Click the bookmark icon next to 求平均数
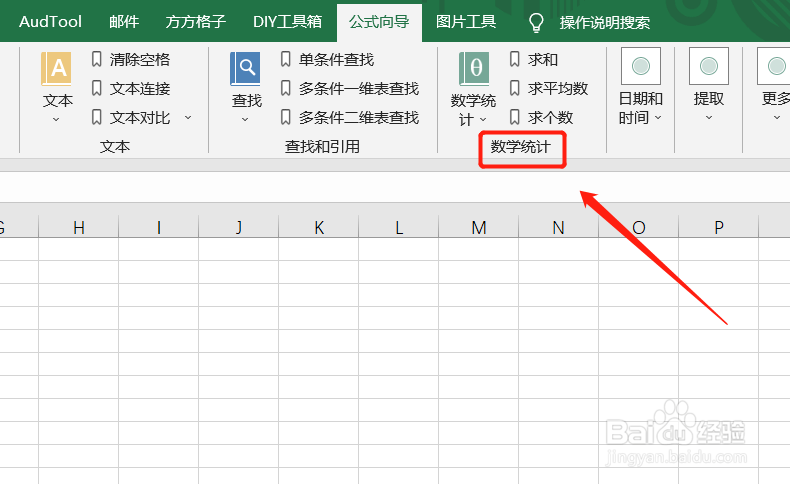The height and width of the screenshot is (484, 790). [x=514, y=89]
